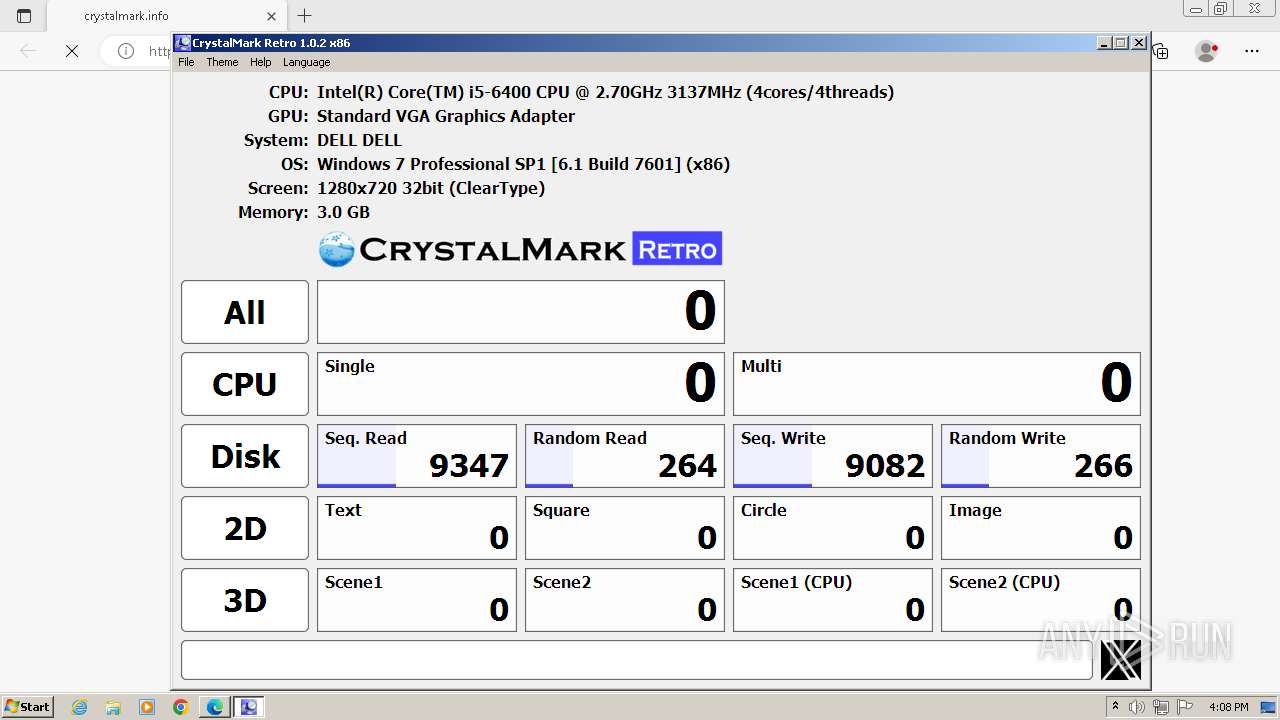Open Windows Media Player from taskbar
The height and width of the screenshot is (720, 1280).
click(147, 707)
